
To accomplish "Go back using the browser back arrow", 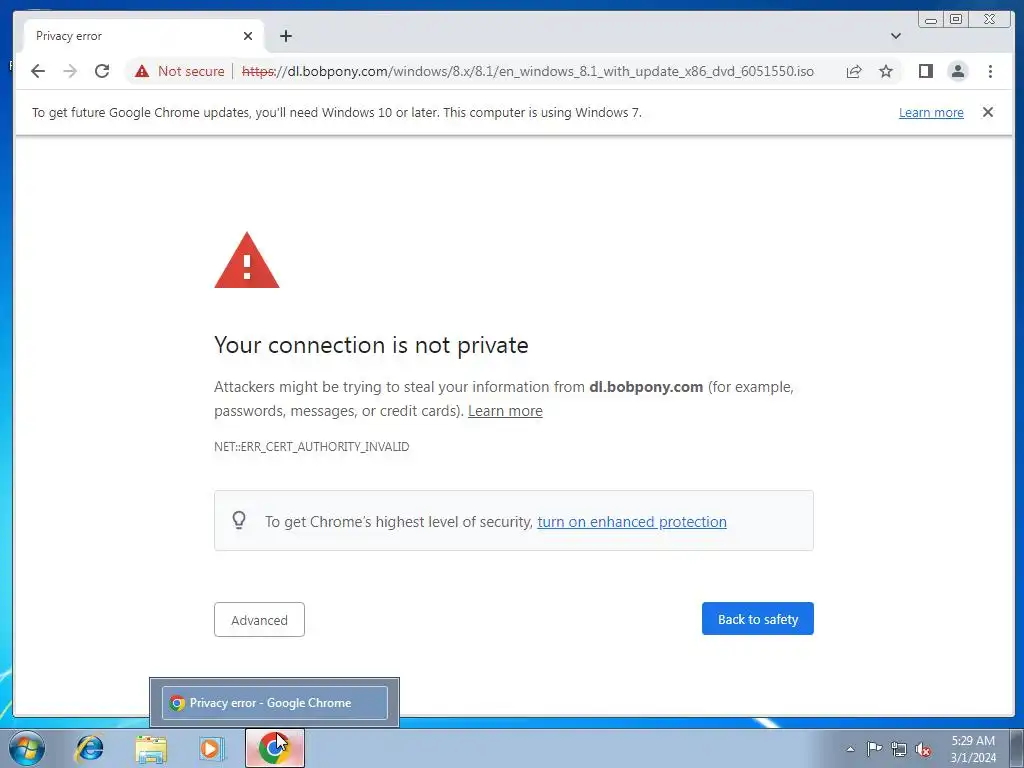I will click(x=38, y=71).
